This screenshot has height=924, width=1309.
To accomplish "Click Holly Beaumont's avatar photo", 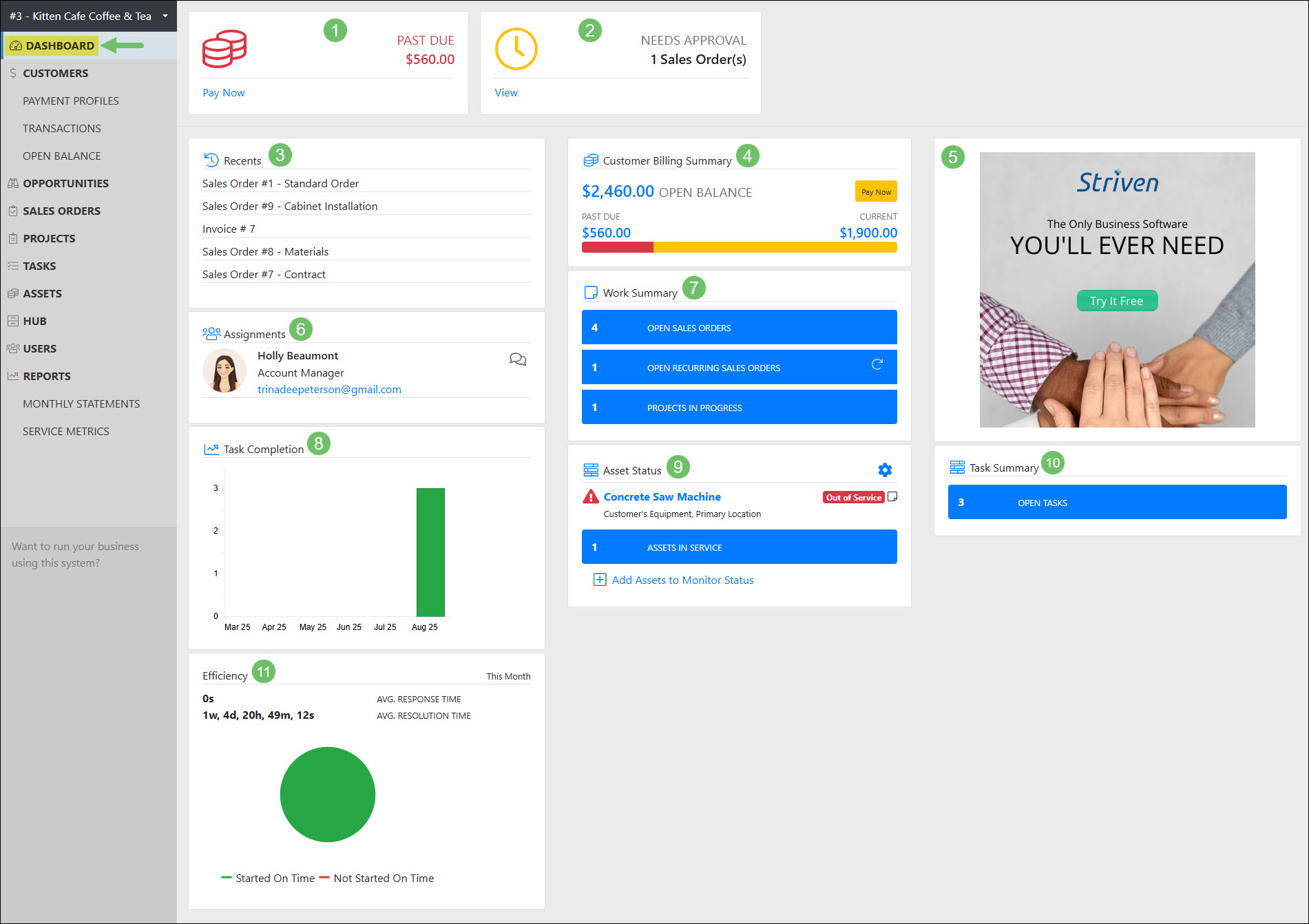I will [x=224, y=370].
